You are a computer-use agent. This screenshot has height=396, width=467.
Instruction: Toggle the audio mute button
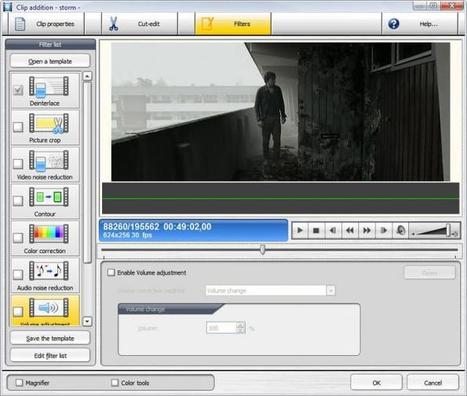(x=401, y=230)
